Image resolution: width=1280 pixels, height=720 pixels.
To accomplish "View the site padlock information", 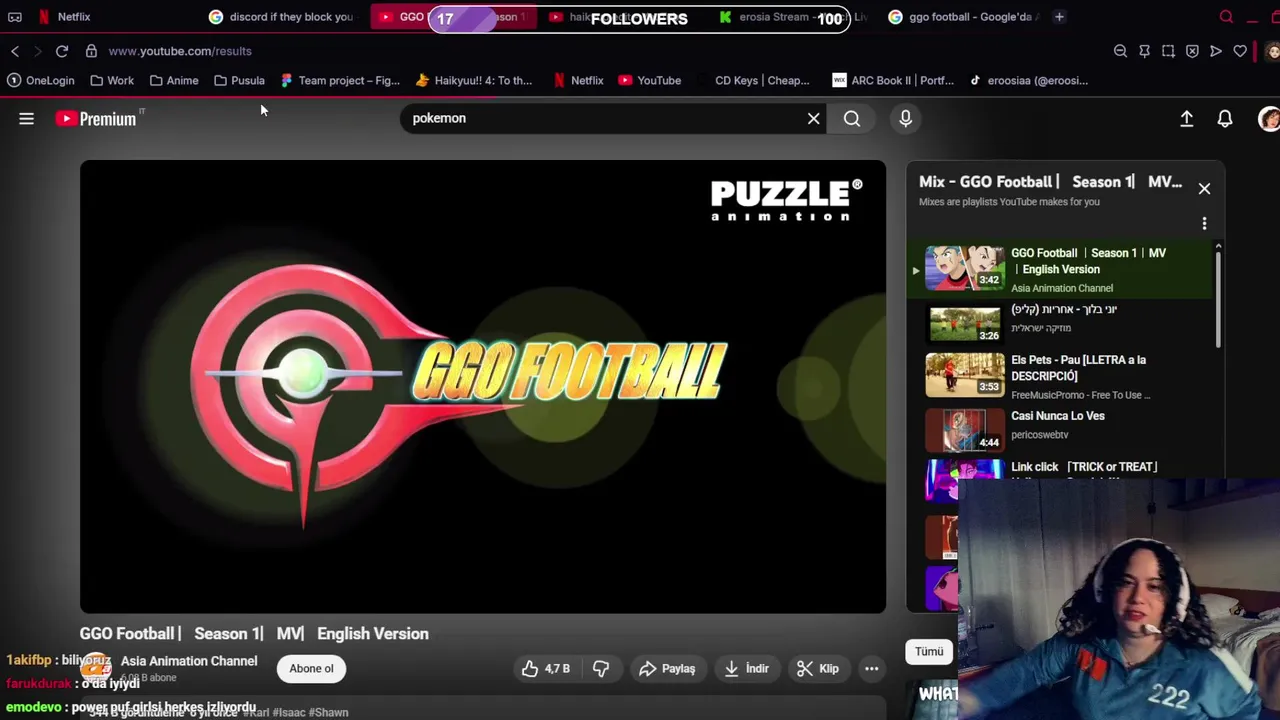I will (x=91, y=51).
